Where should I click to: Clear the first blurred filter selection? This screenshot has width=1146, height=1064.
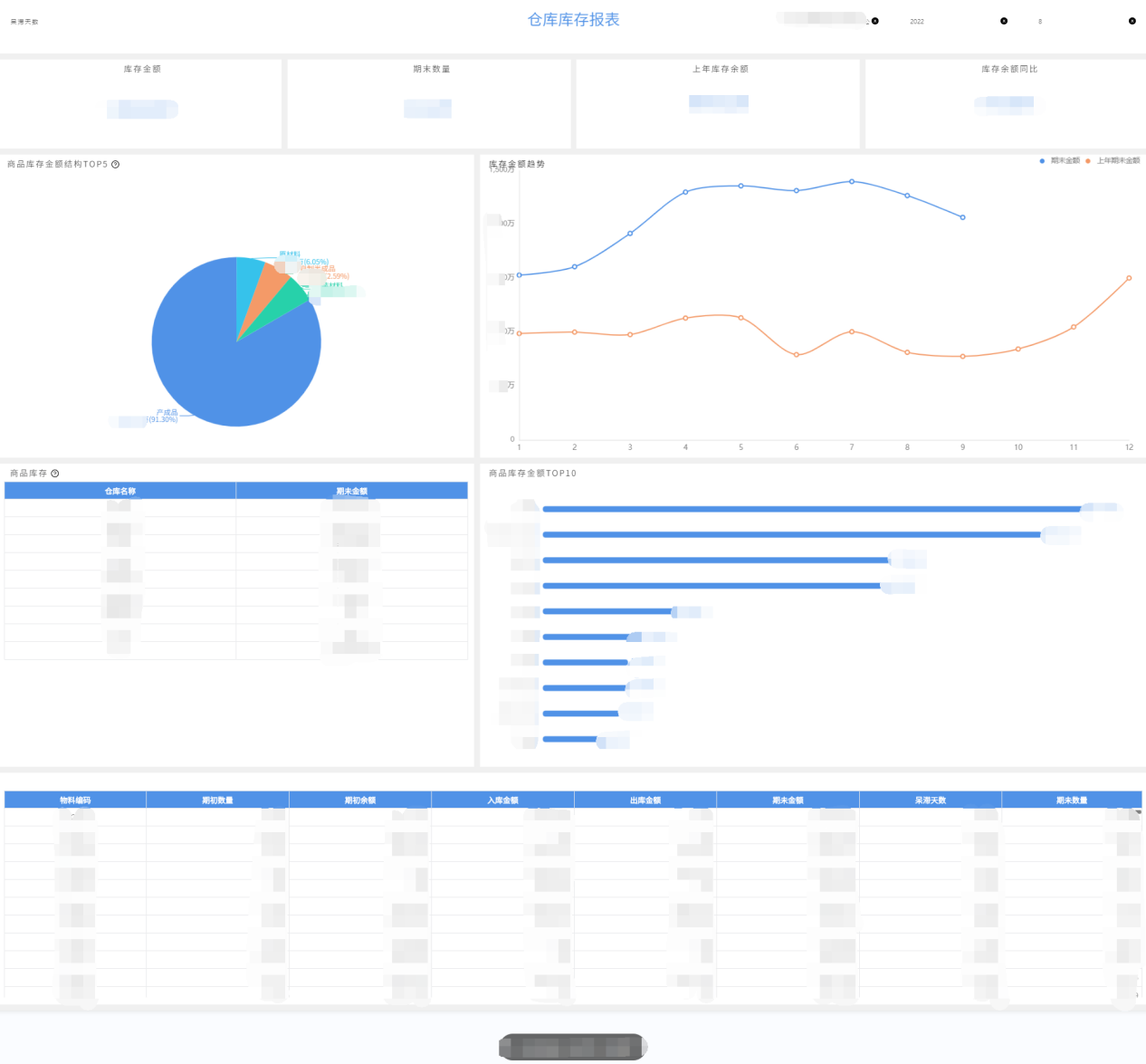tap(874, 21)
